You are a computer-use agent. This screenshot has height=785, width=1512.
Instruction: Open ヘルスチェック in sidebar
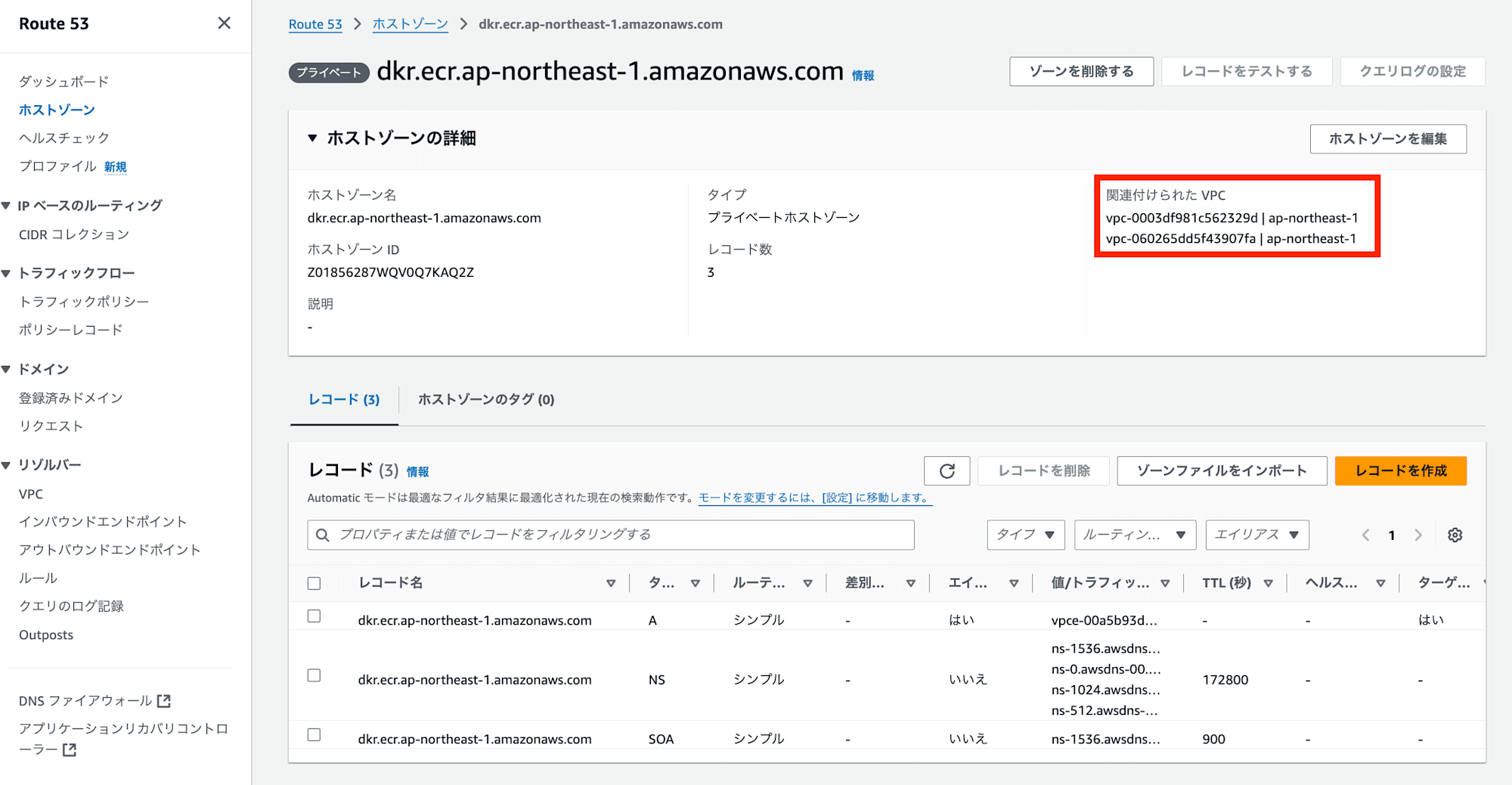tap(64, 138)
